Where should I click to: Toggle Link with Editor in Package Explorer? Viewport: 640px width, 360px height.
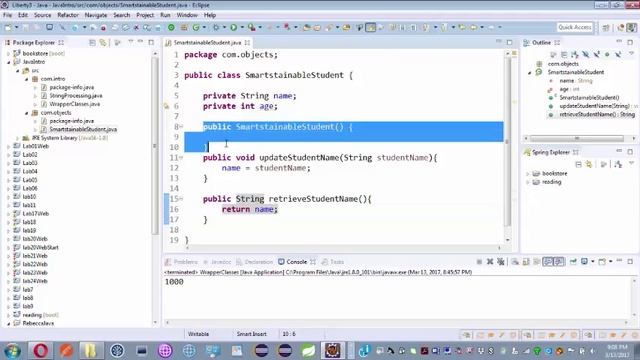click(x=103, y=42)
